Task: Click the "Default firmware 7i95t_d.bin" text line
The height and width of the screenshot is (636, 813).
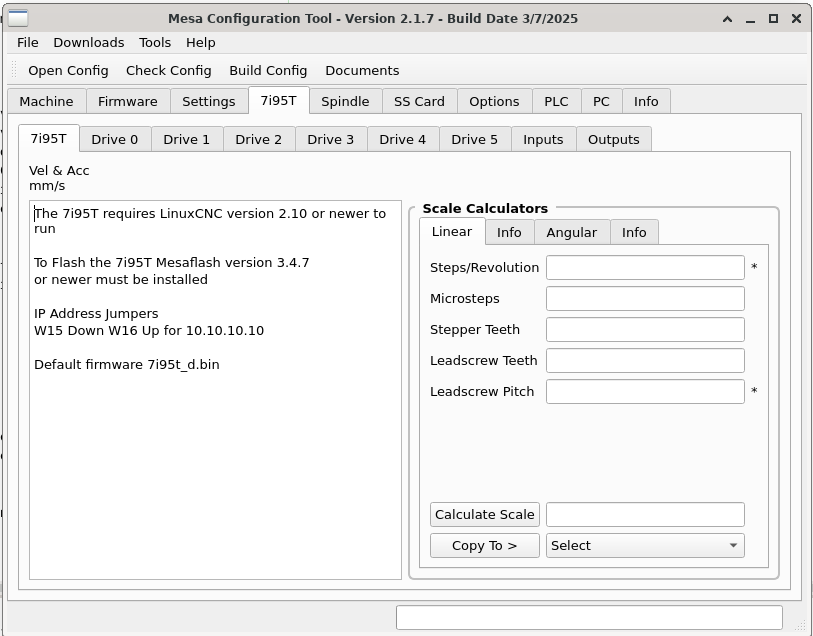Action: point(127,364)
